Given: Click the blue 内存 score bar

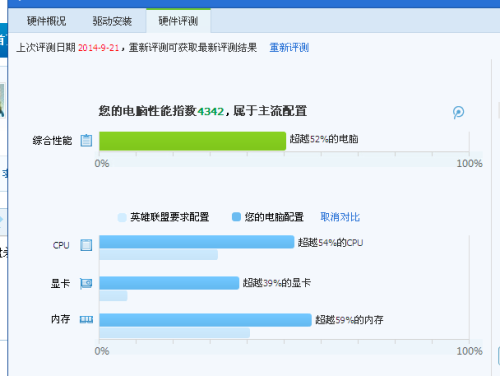Looking at the screenshot, I should pos(205,320).
